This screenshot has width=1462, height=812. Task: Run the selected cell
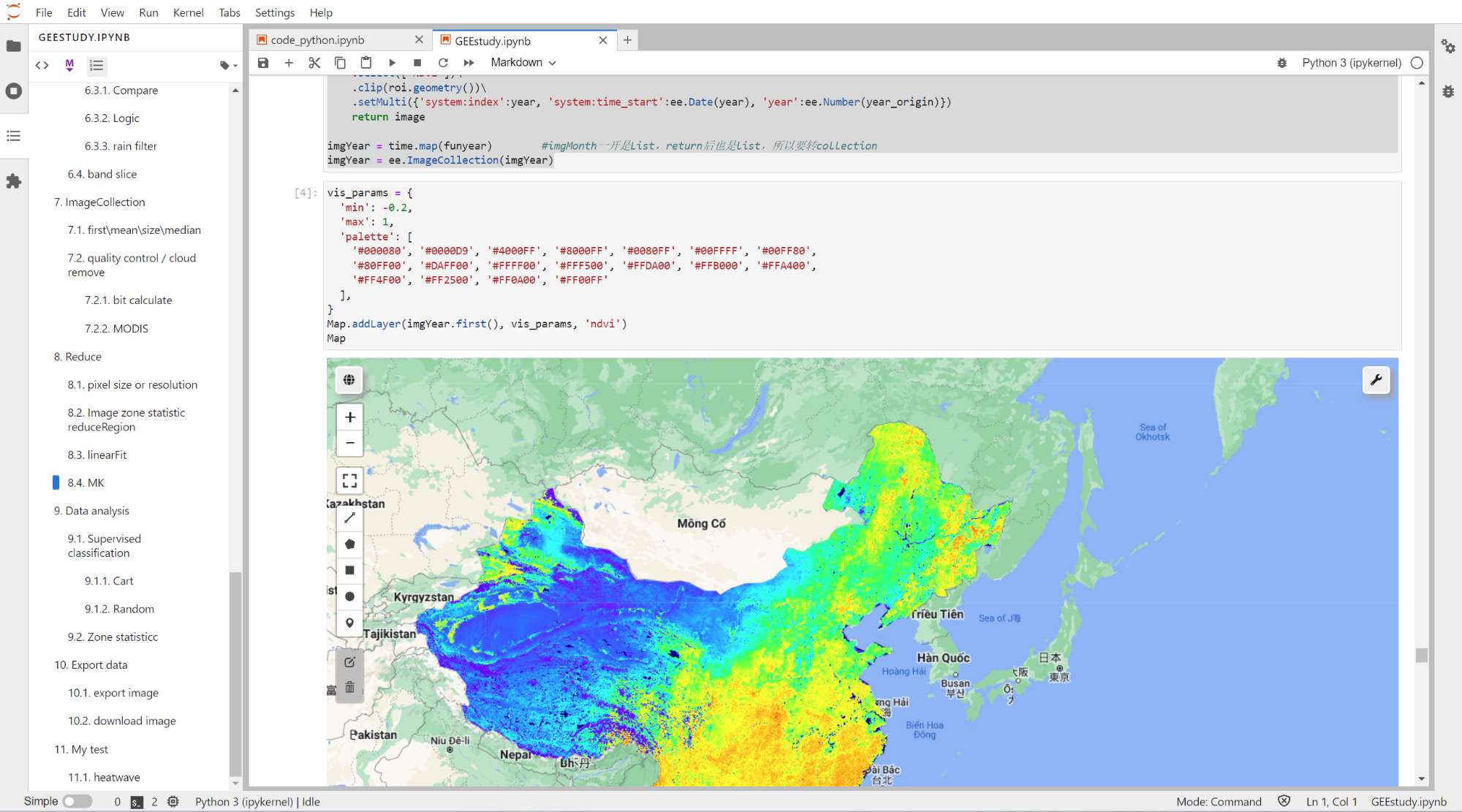(x=392, y=63)
